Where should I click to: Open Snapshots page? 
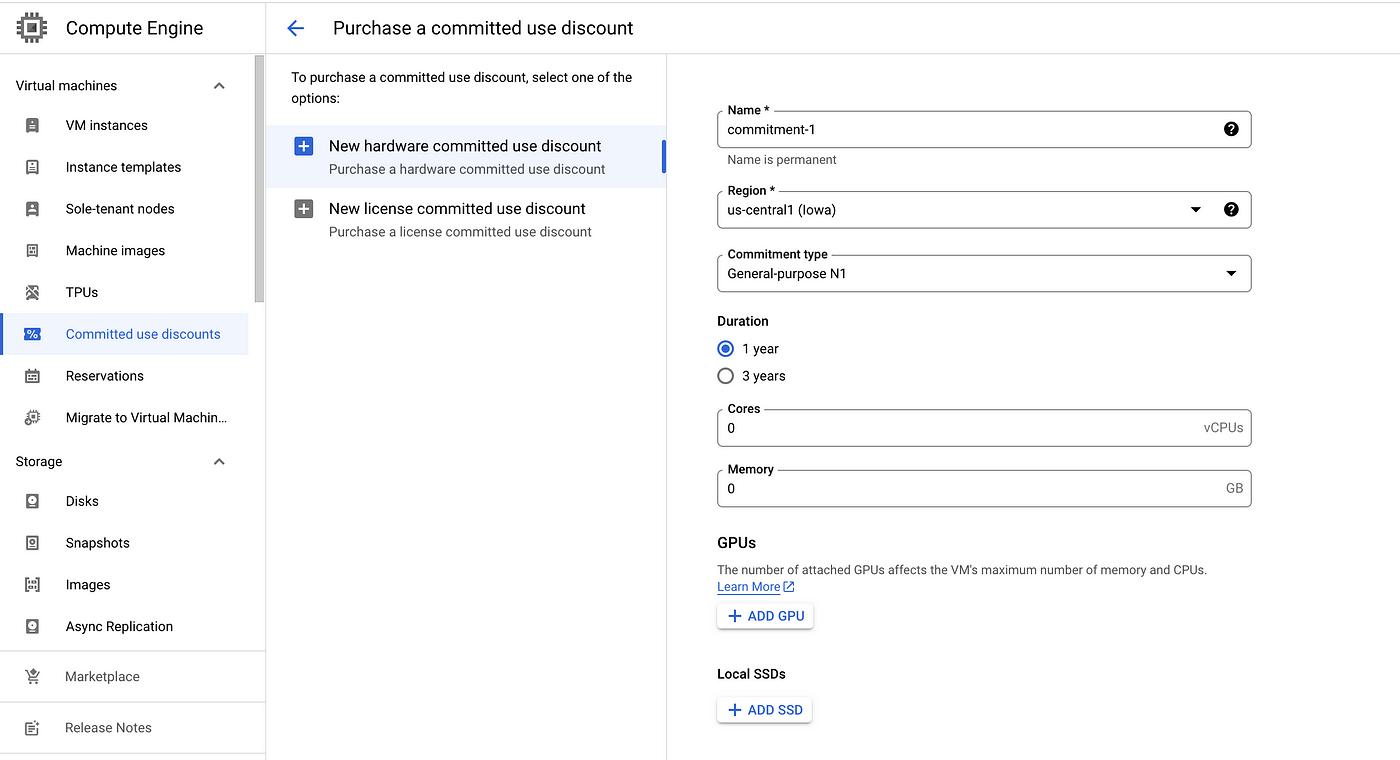98,543
